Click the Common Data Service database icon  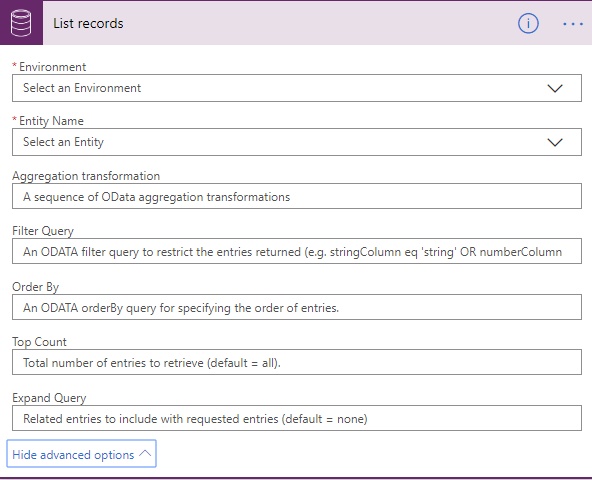pyautogui.click(x=21, y=23)
